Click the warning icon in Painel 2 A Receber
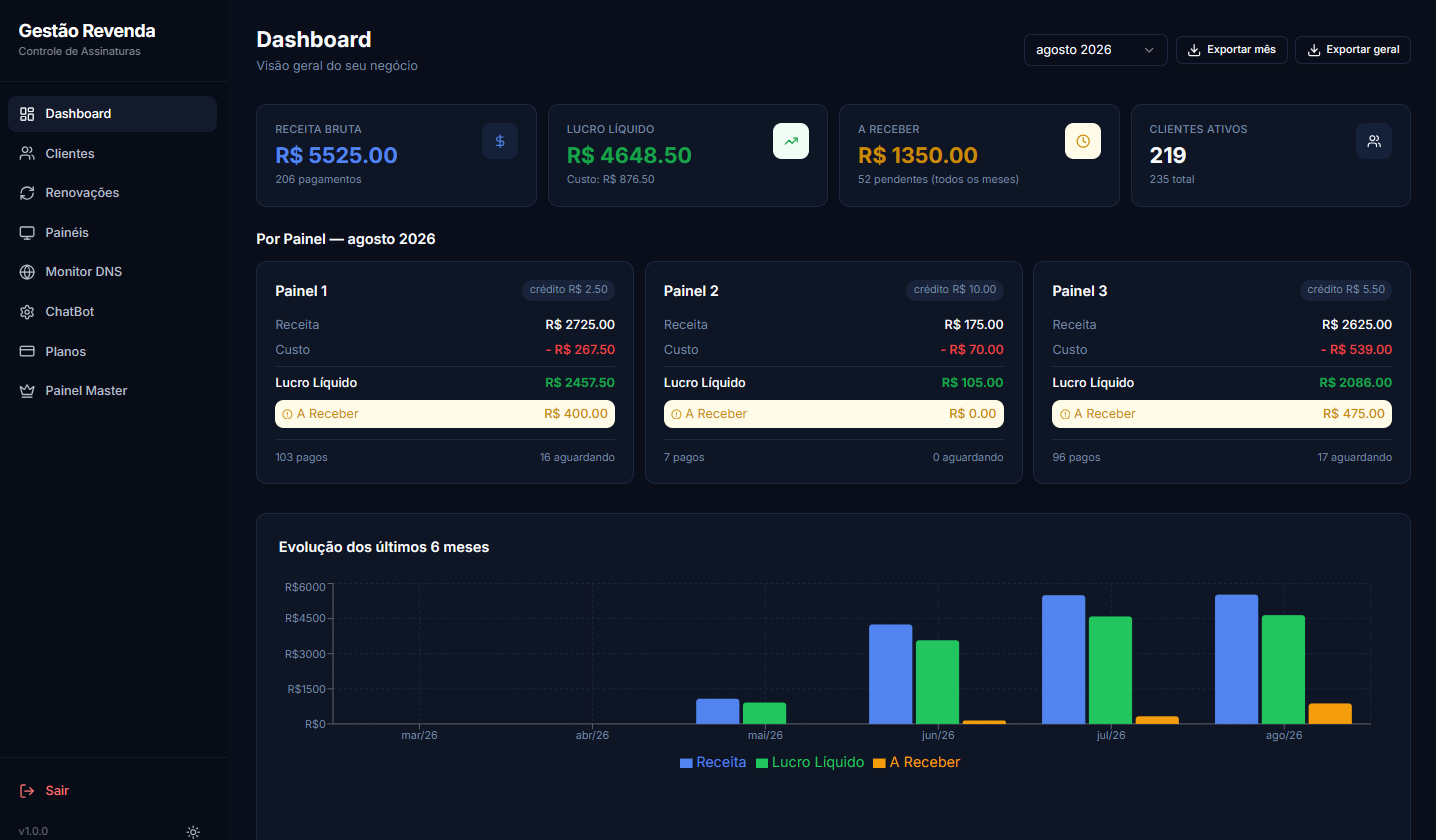The image size is (1436, 840). tap(676, 414)
